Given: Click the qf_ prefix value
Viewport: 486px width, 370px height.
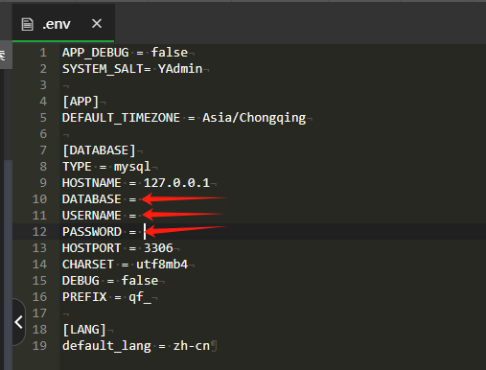Looking at the screenshot, I should point(140,297).
